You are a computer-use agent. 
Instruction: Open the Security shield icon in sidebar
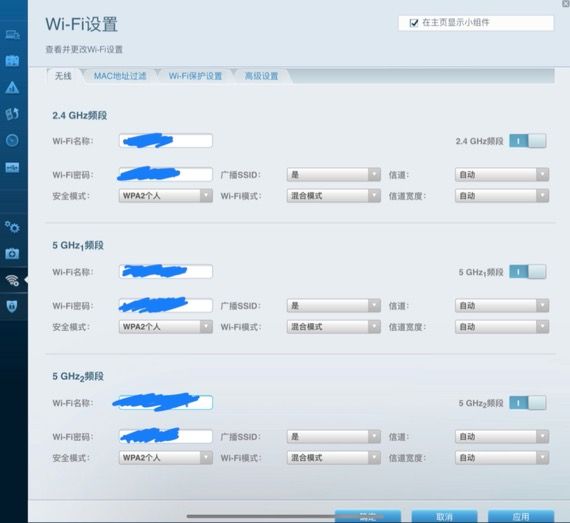[12, 306]
